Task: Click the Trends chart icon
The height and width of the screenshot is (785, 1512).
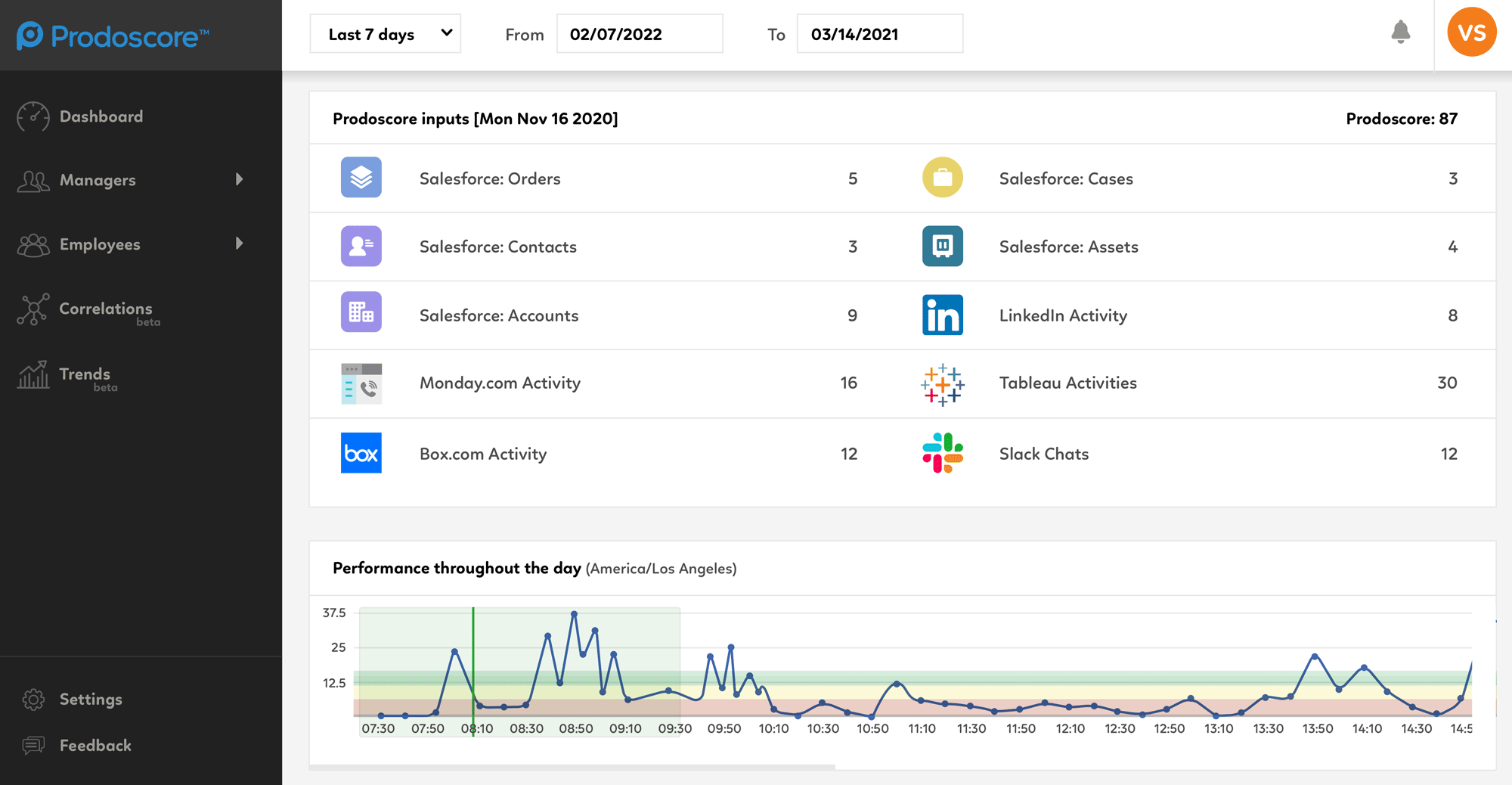Action: click(33, 374)
